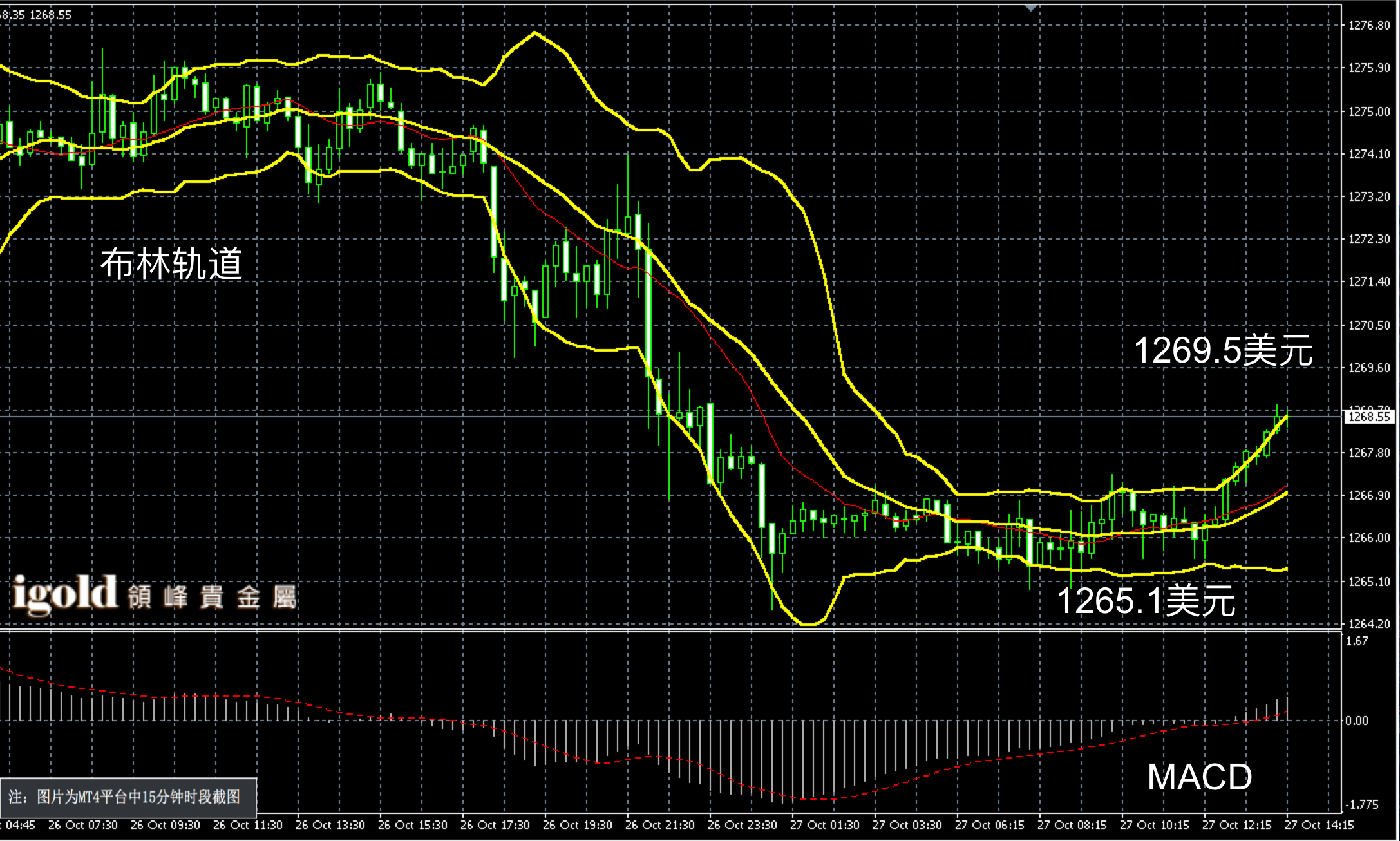The image size is (1400, 841).
Task: Click the 27 Oct 14:15 time label
Action: point(1319,825)
